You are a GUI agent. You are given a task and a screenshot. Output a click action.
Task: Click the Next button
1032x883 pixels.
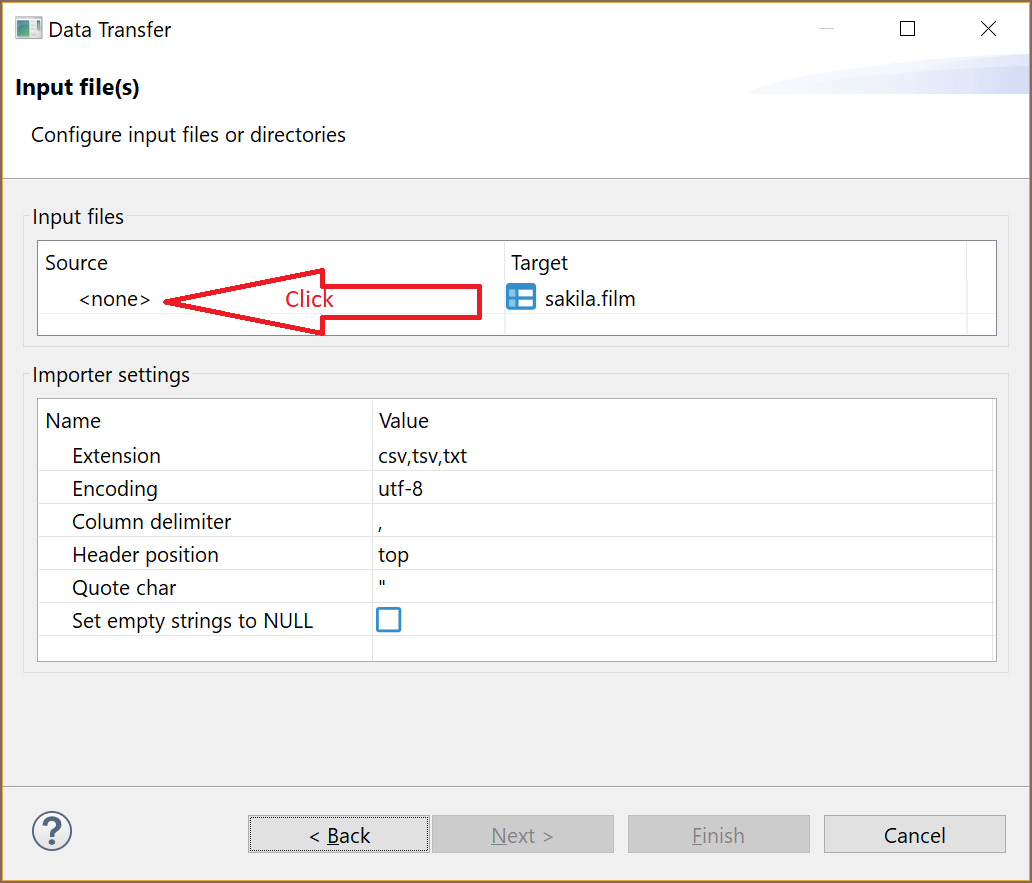522,835
